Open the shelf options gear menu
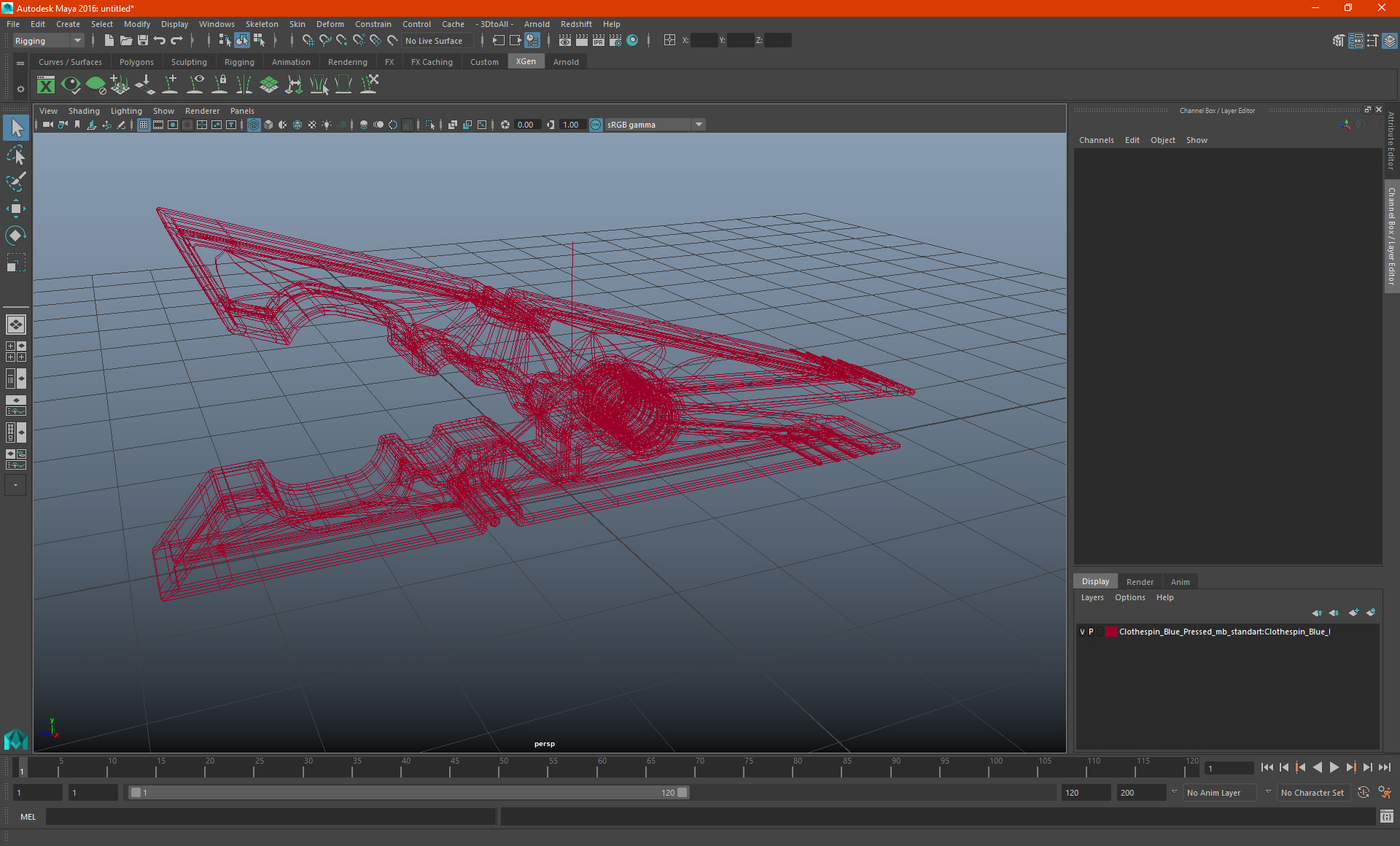Screen dimensions: 1400x846 pyautogui.click(x=20, y=89)
